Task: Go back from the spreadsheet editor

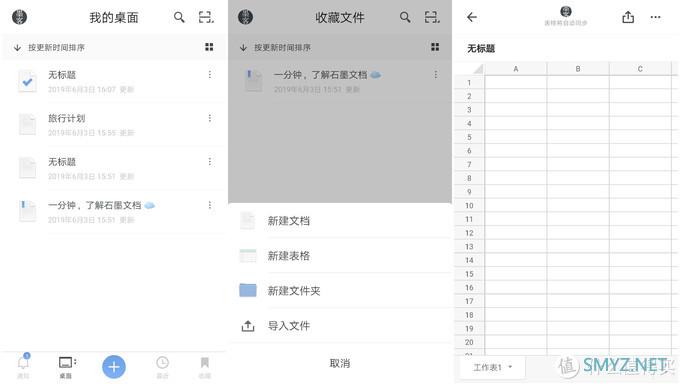Action: [x=472, y=17]
